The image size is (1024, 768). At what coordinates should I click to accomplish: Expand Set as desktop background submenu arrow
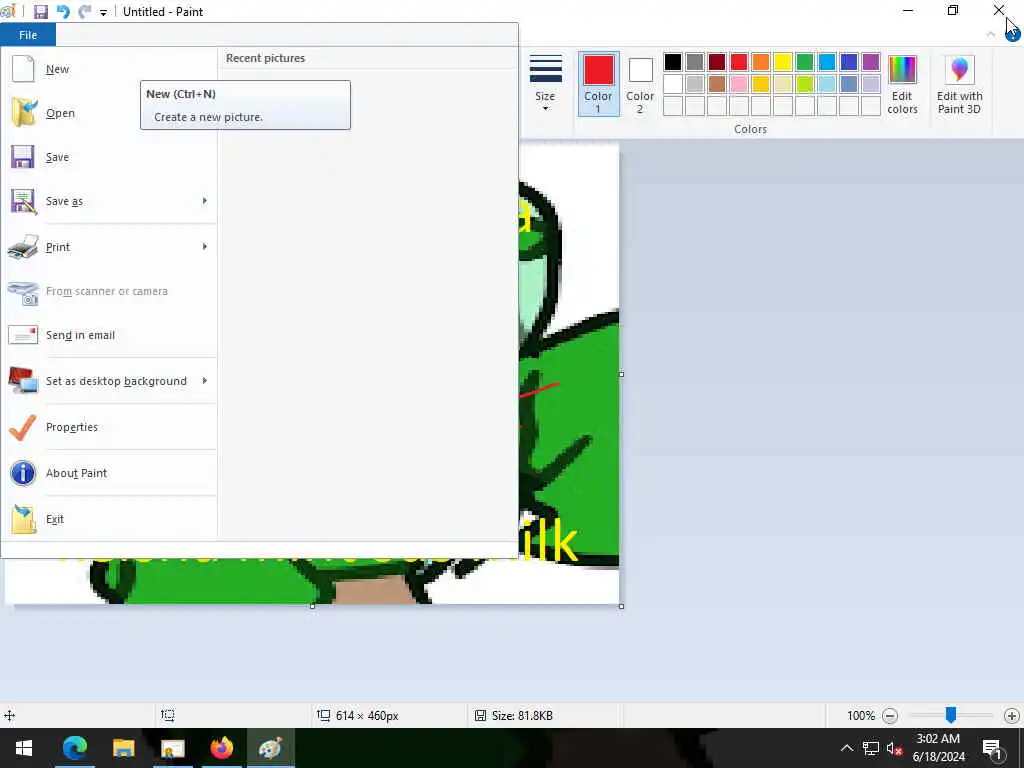click(204, 380)
